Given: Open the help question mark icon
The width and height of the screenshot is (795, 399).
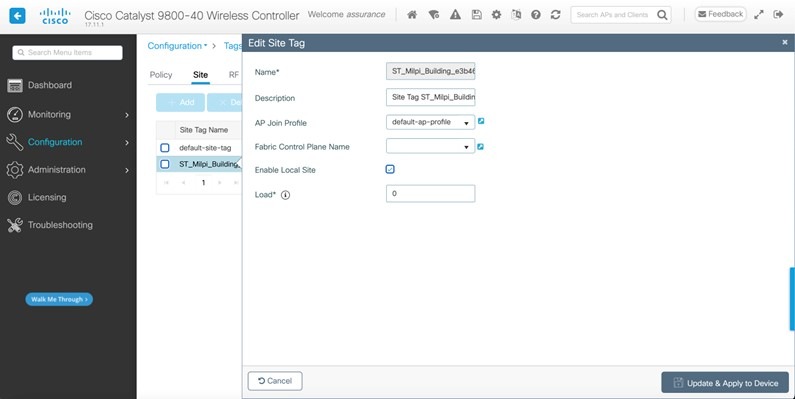Looking at the screenshot, I should pos(536,15).
